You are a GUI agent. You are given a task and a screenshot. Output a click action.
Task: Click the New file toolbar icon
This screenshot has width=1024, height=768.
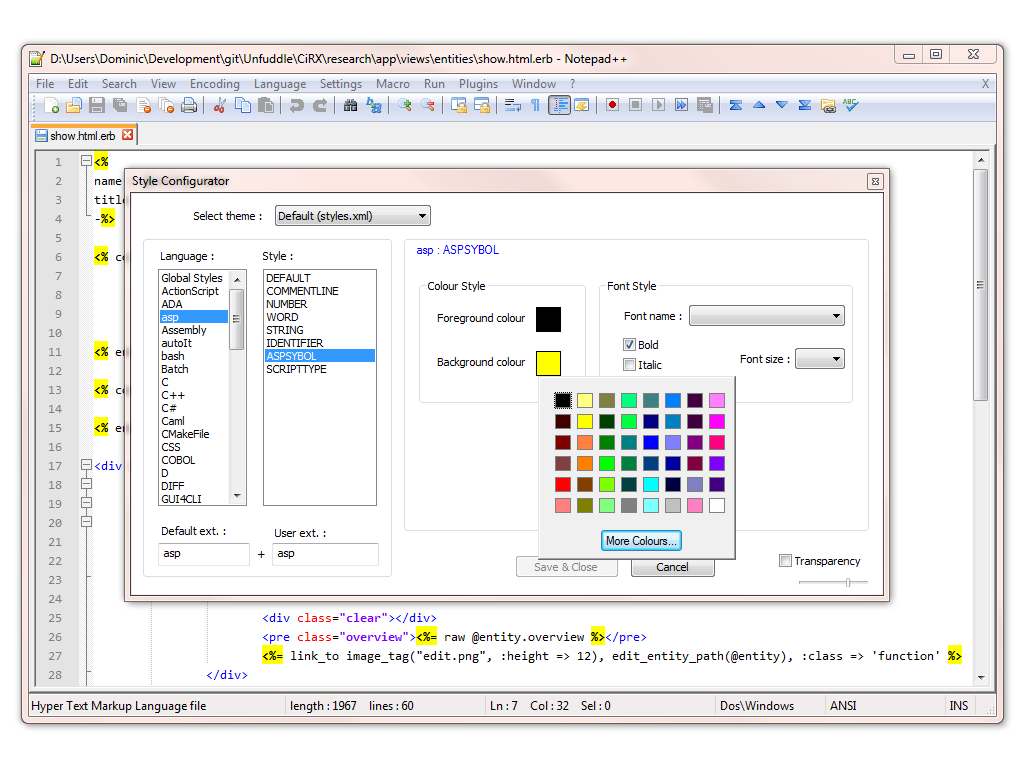tap(51, 105)
